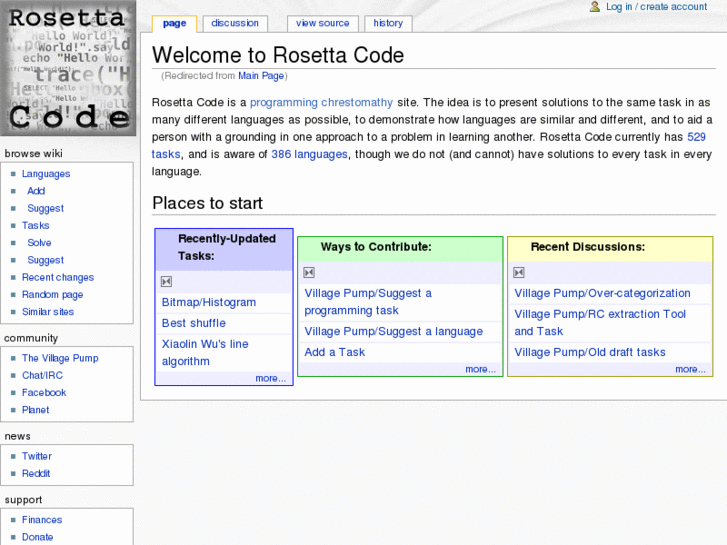
Task: Click Suggest under Tasks in sidebar
Action: tap(45, 260)
